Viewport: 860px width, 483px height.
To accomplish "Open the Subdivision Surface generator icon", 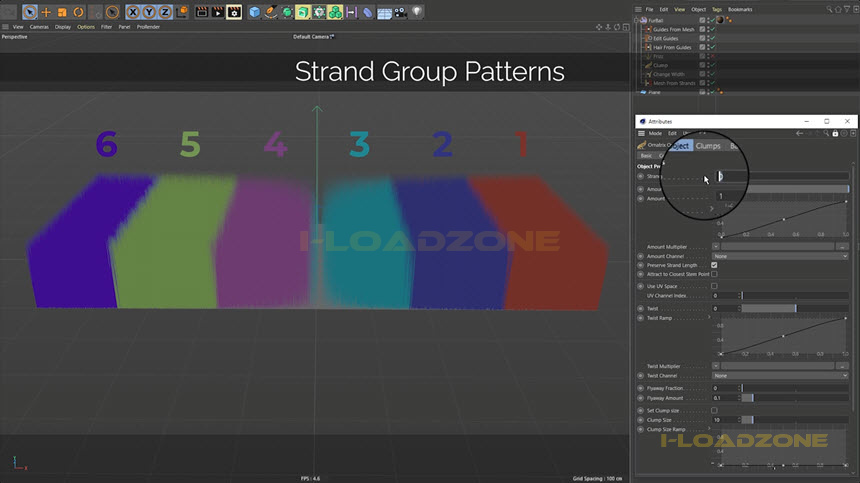I will [x=287, y=12].
